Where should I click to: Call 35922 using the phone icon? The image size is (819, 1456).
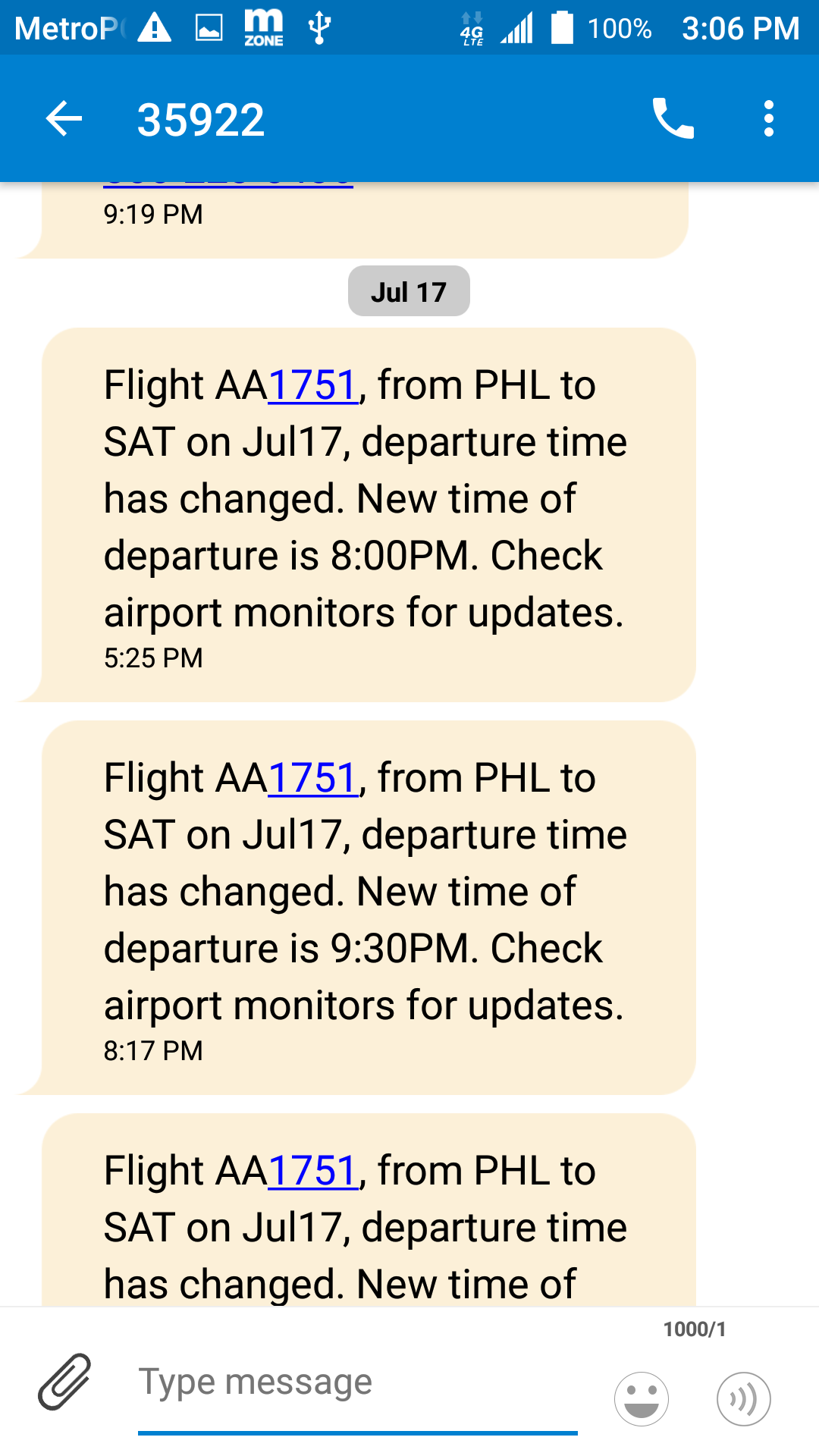[x=673, y=119]
